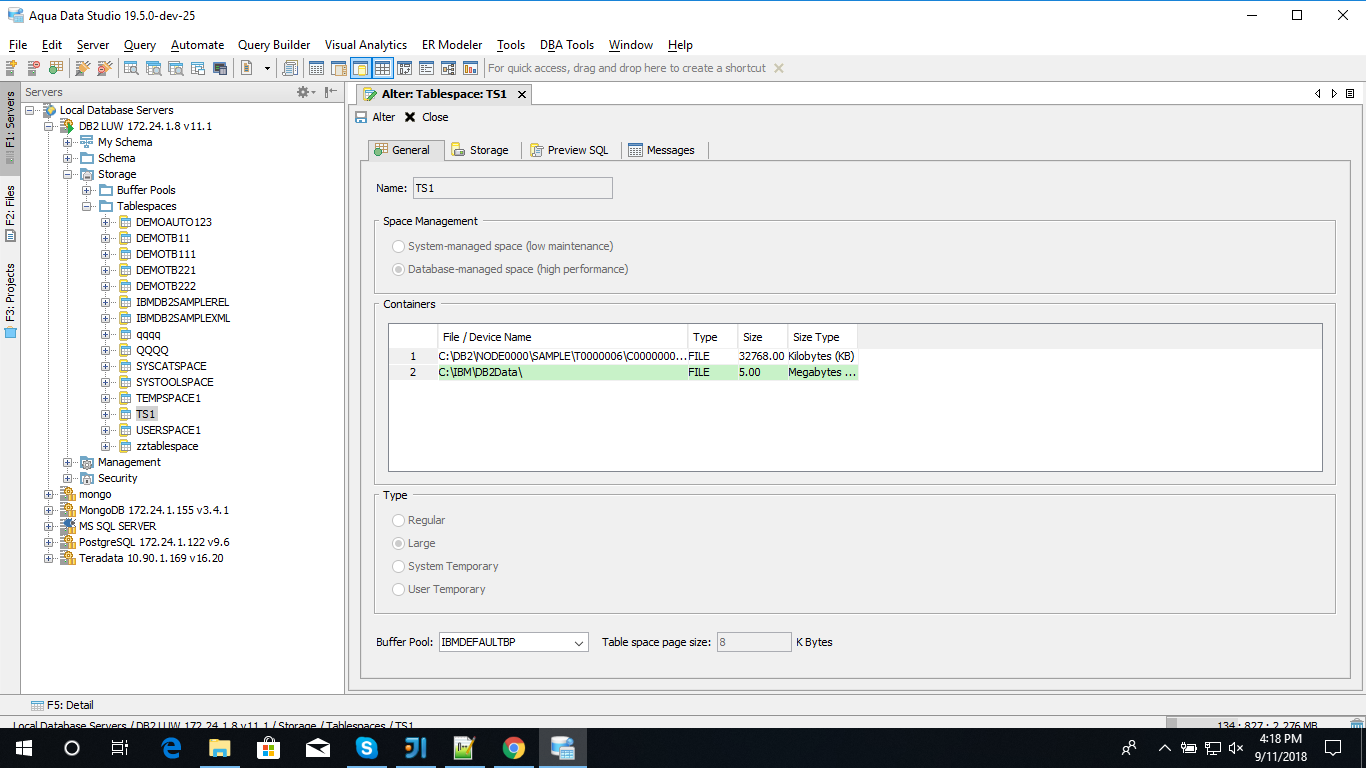This screenshot has height=768, width=1366.
Task: Select Database-managed space radio button
Action: click(x=399, y=269)
